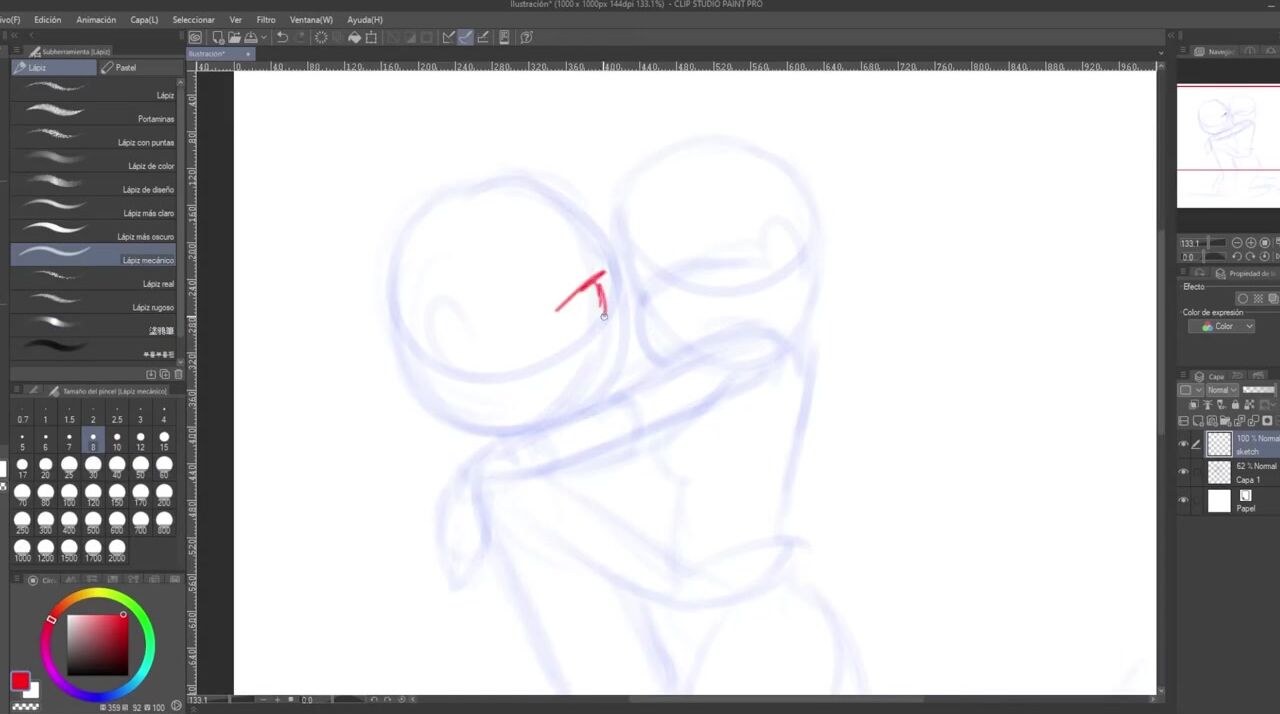
Task: Click the Clear selection sunburst icon
Action: (321, 38)
